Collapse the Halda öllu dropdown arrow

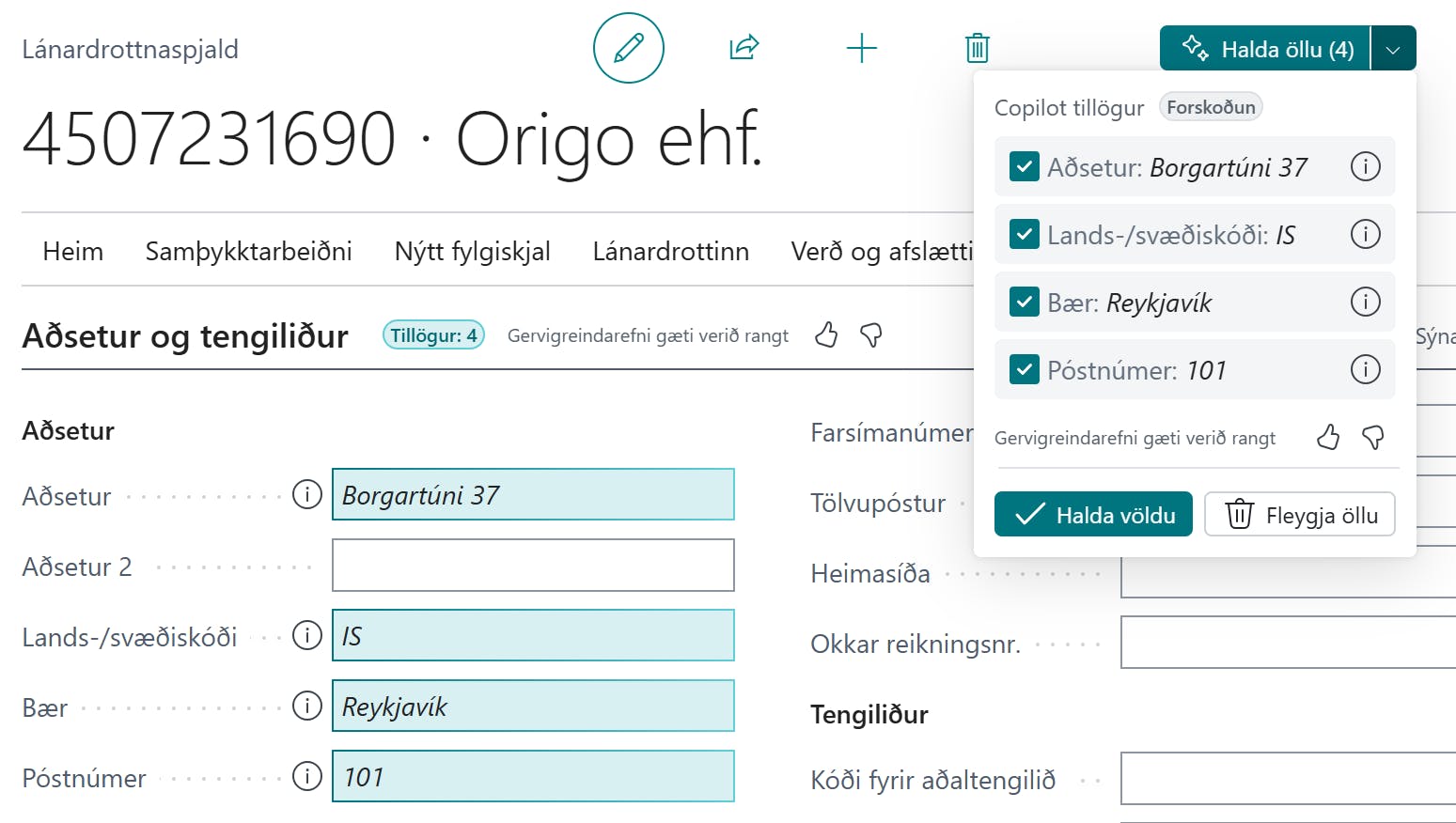pos(1393,49)
